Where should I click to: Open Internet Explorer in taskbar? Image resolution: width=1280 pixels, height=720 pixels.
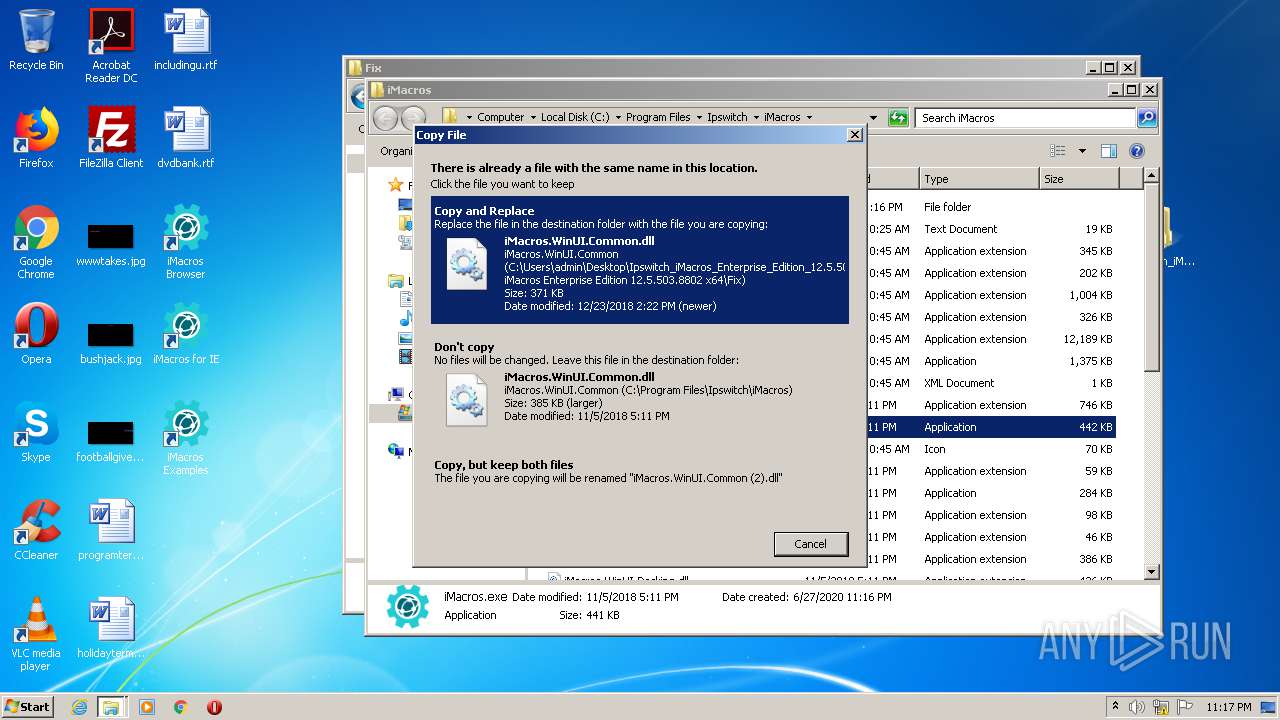pos(79,707)
